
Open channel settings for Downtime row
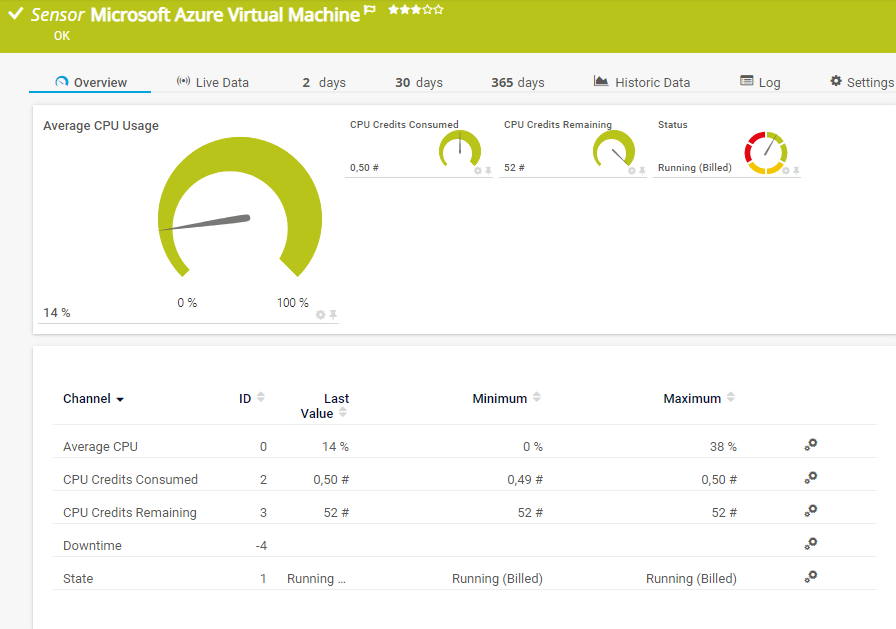tap(811, 545)
